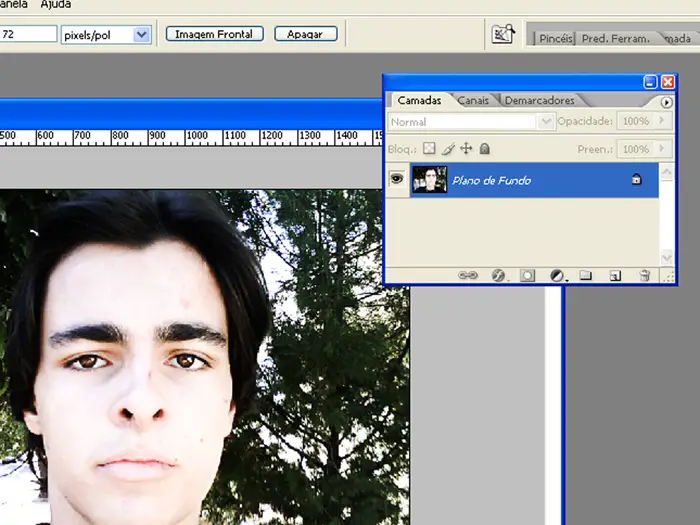Open the layers panel options menu arrow
Viewport: 700px width, 525px height.
tap(667, 102)
